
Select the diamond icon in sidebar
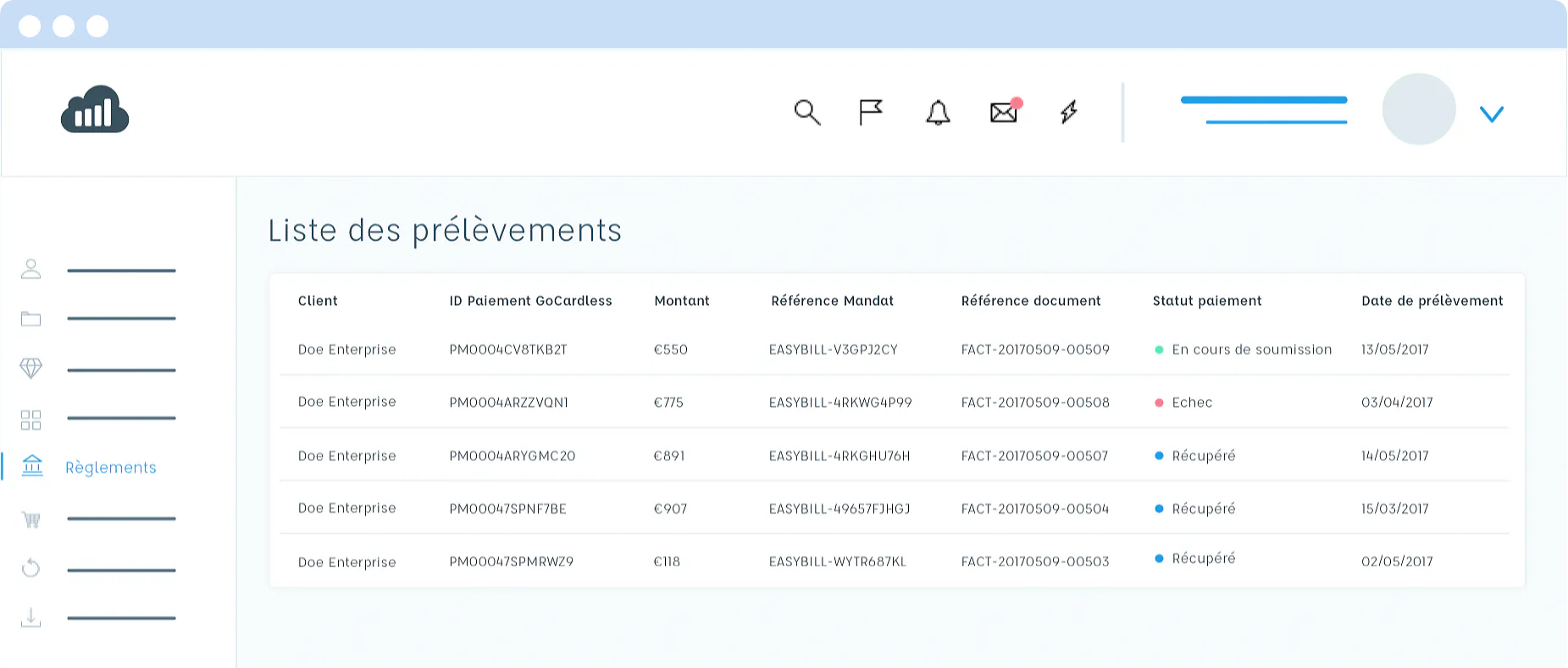[30, 368]
